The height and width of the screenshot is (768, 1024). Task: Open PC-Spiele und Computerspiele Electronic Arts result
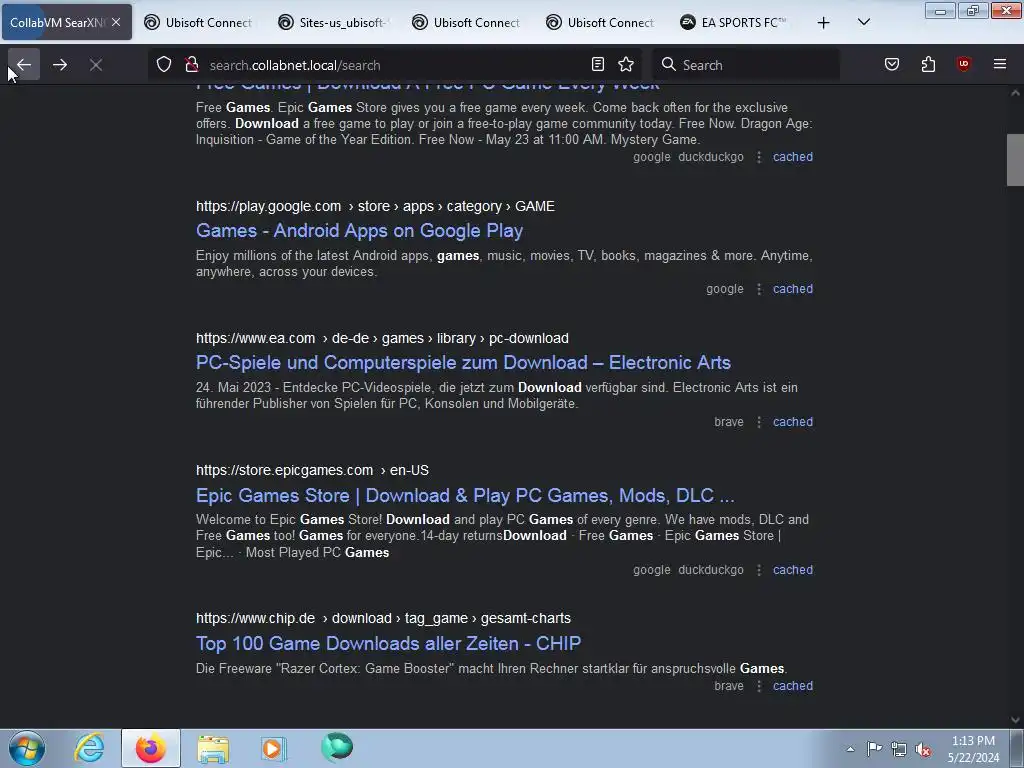[x=463, y=362]
